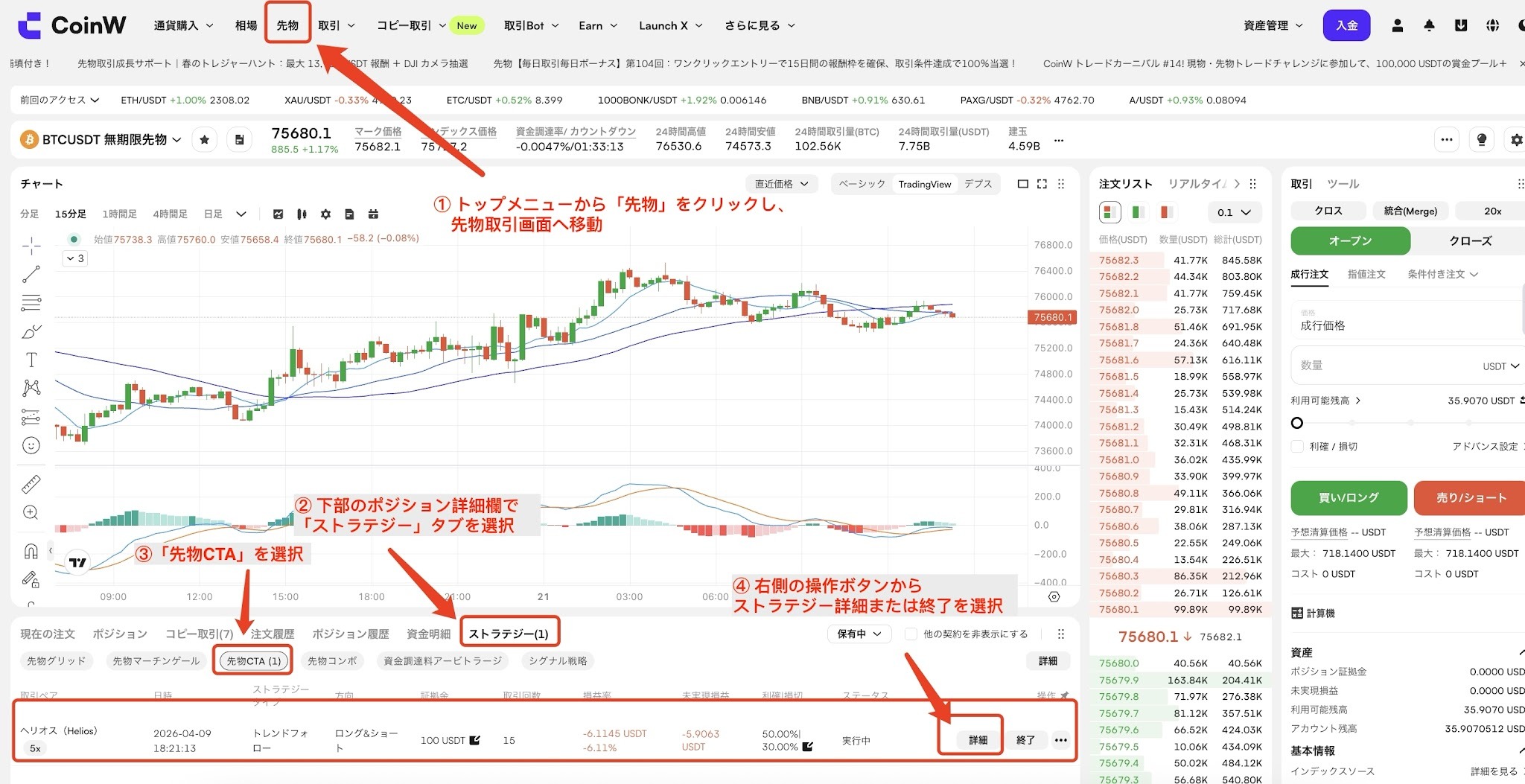Open the 保有中 status filter dropdown
1525x784 pixels.
tap(859, 634)
